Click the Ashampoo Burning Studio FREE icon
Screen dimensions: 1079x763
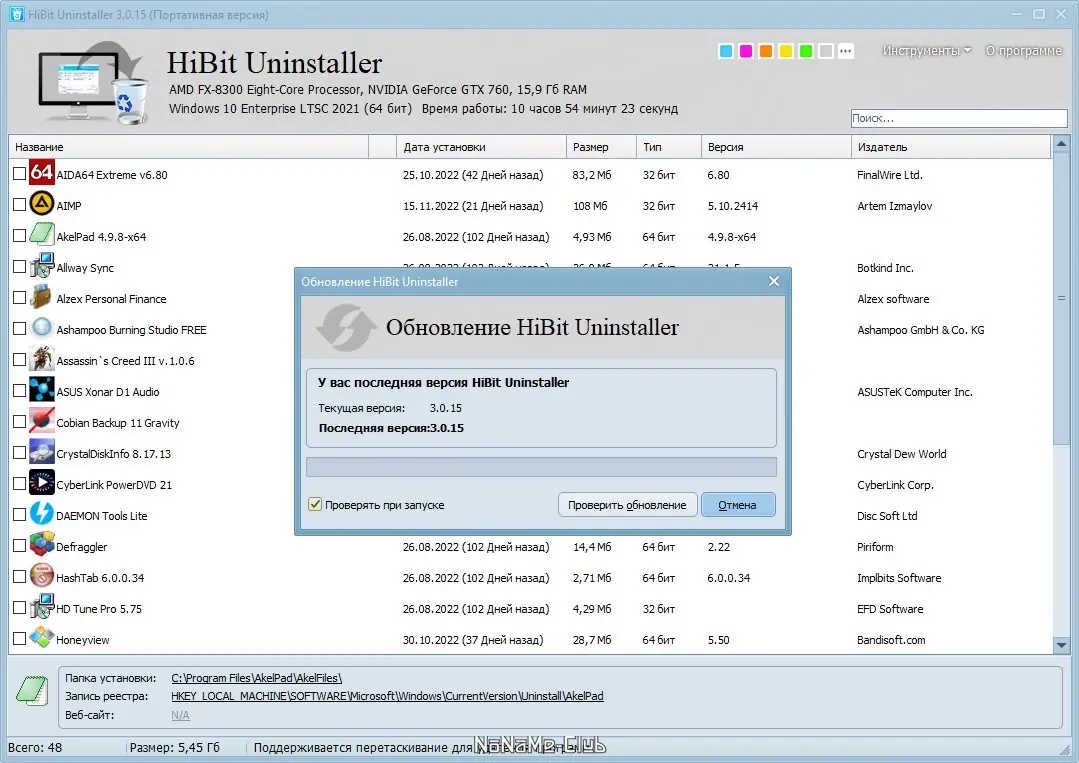(41, 327)
